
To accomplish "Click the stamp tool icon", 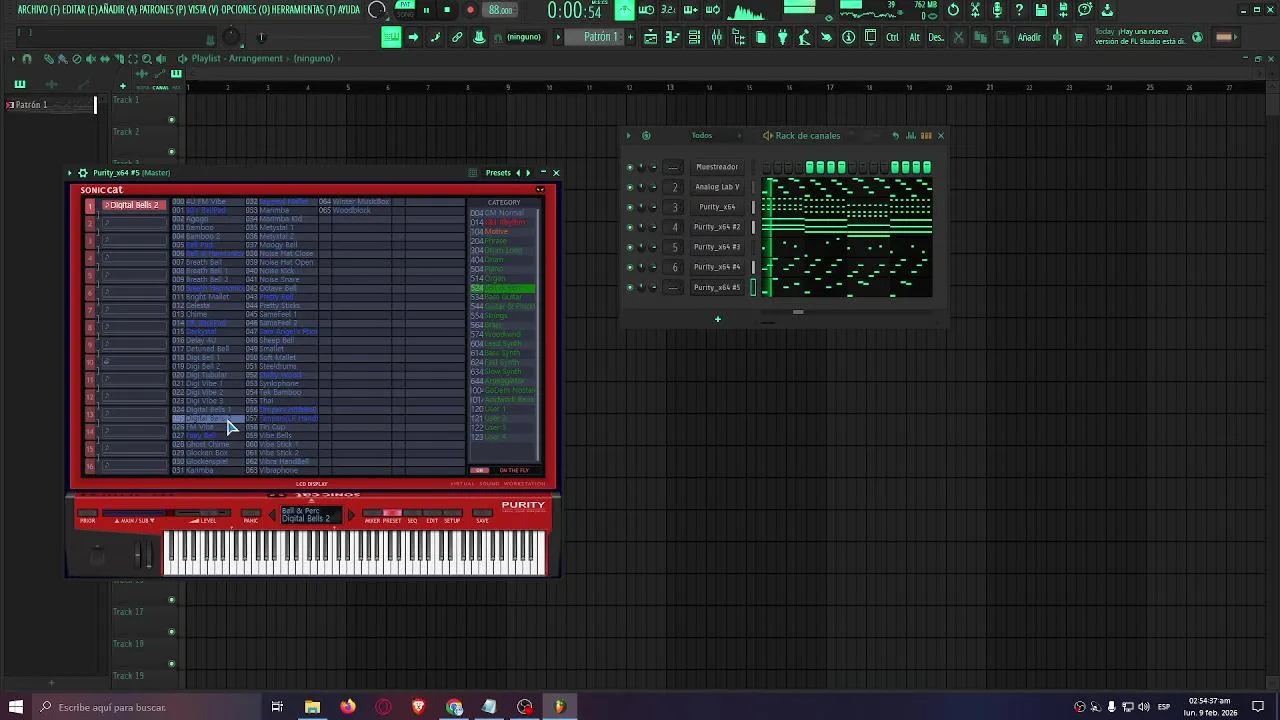I will [x=479, y=37].
